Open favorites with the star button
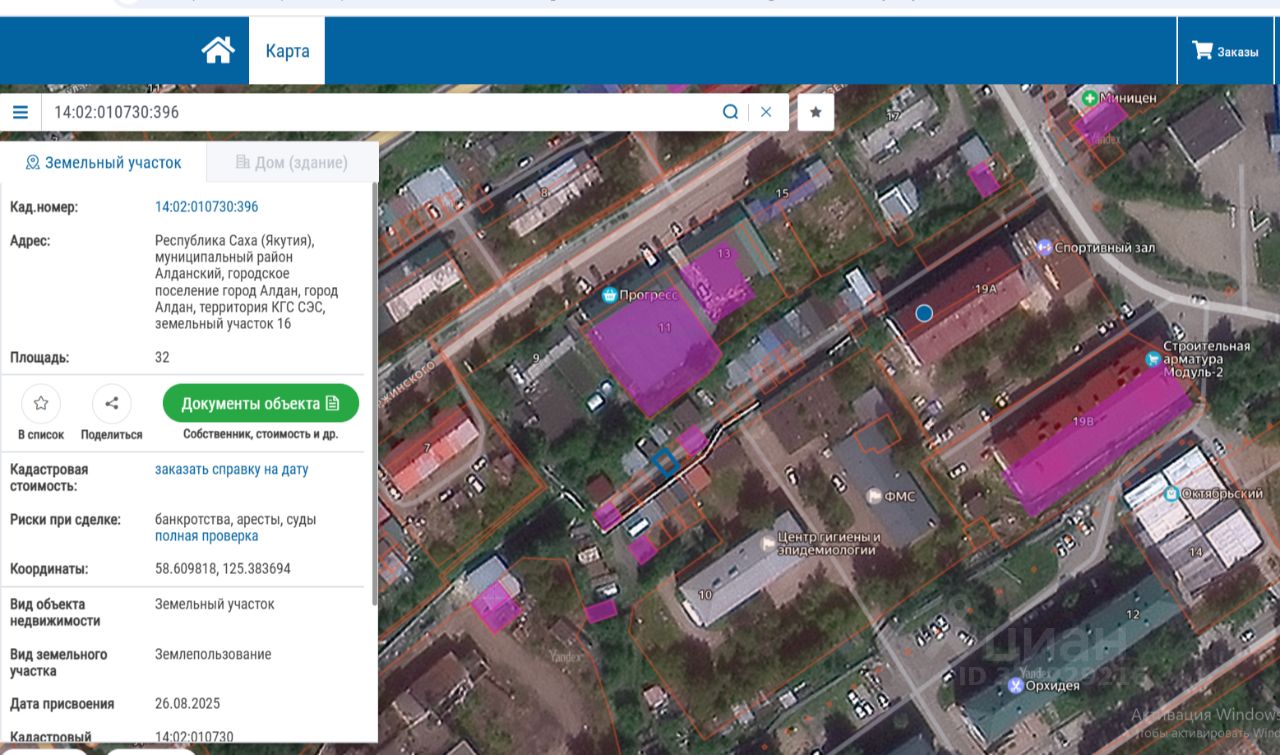1280x755 pixels. pos(816,112)
